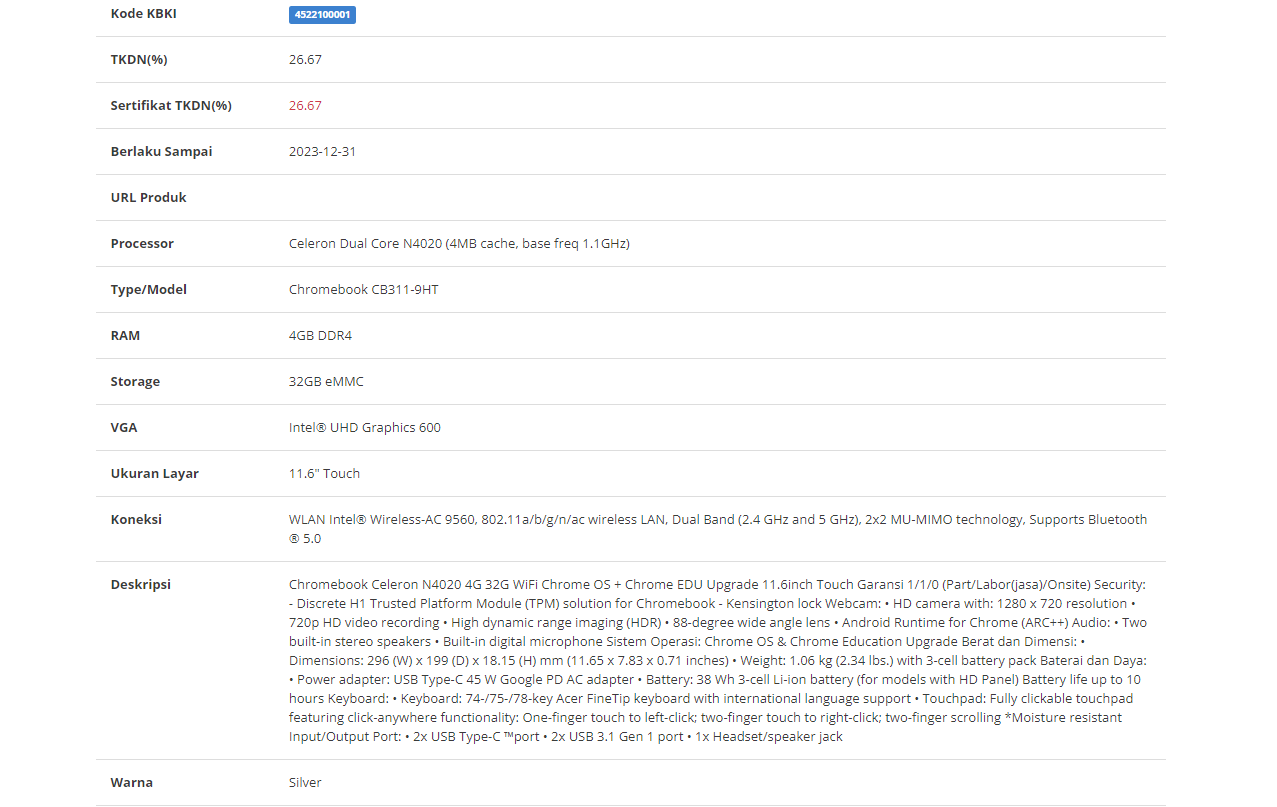1277x807 pixels.
Task: Select the '32GB eMMC' value
Action: 324,382
